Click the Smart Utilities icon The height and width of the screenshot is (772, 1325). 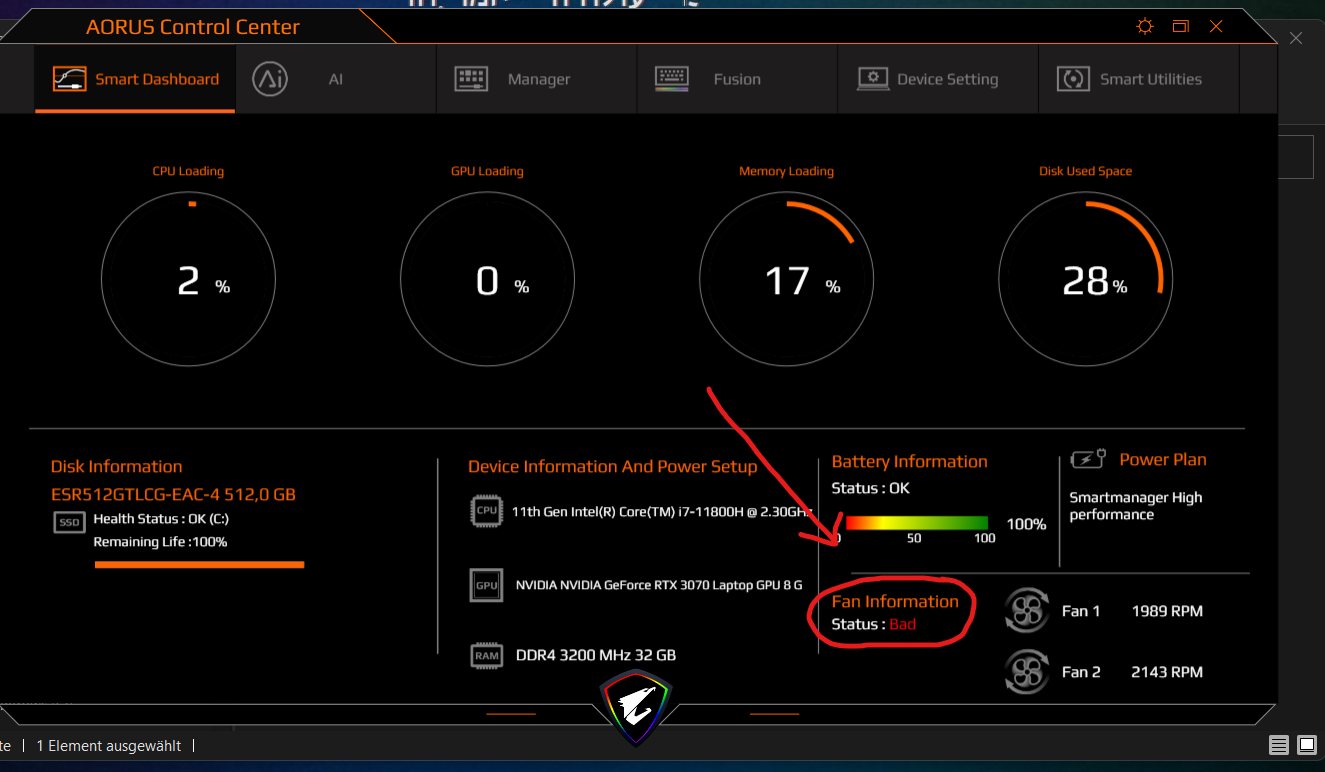pos(1073,79)
